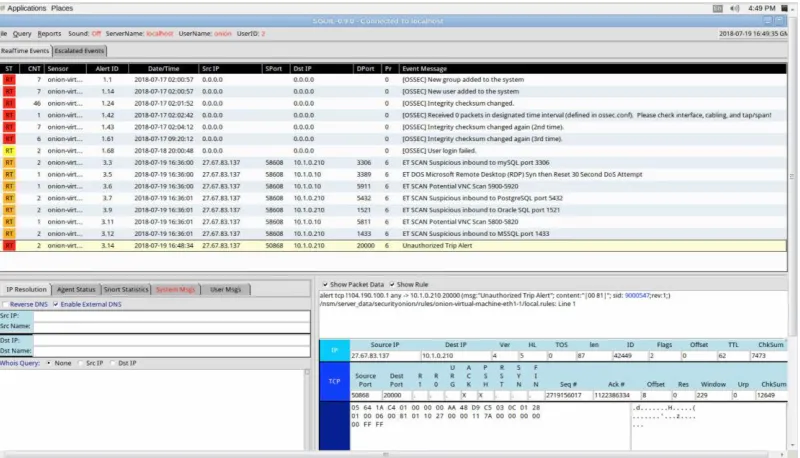Click RT status of Received 0 packets row
This screenshot has height=458, width=800.
[x=9, y=115]
